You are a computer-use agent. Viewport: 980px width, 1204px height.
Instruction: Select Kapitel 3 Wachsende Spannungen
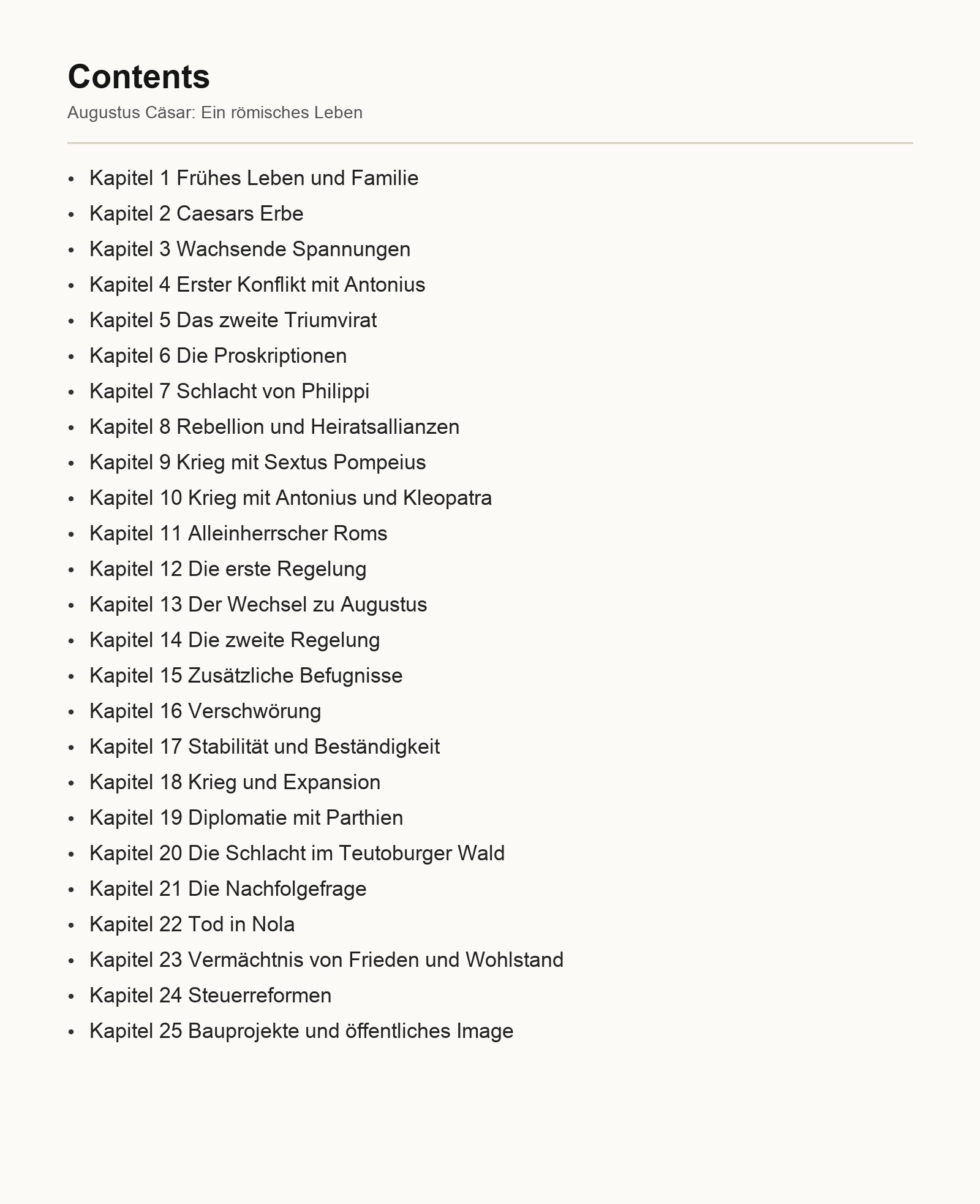coord(250,249)
